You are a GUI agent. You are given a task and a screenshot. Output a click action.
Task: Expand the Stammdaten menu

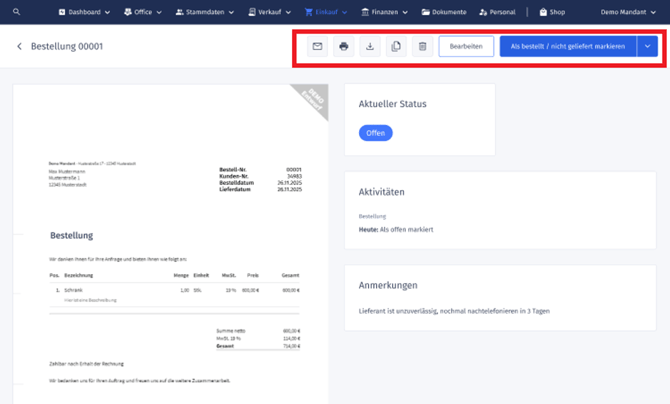tap(205, 12)
